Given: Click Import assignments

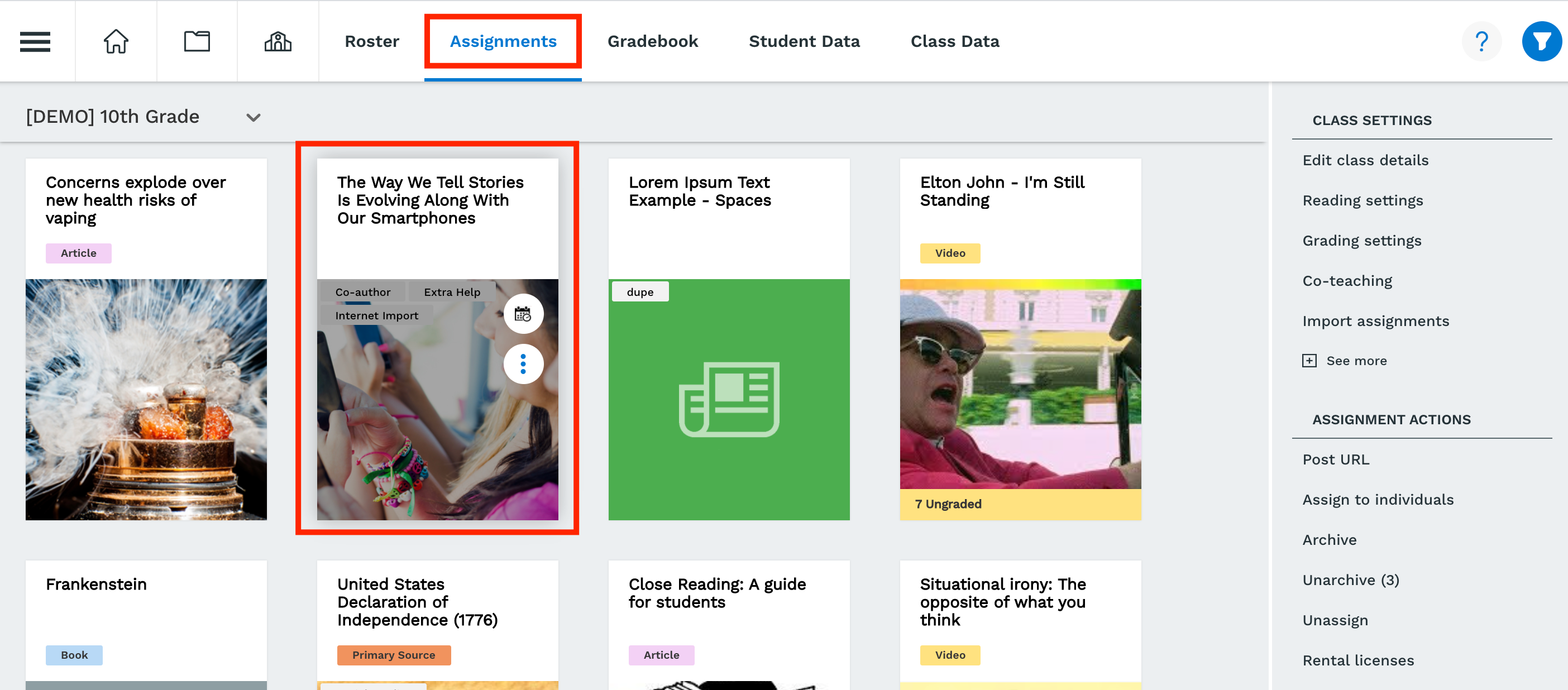Looking at the screenshot, I should [1375, 320].
